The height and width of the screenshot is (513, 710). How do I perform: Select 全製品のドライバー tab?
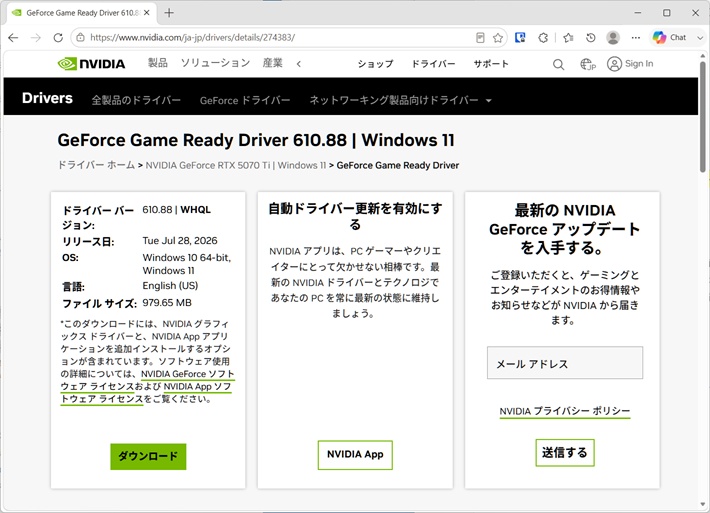click(x=136, y=100)
